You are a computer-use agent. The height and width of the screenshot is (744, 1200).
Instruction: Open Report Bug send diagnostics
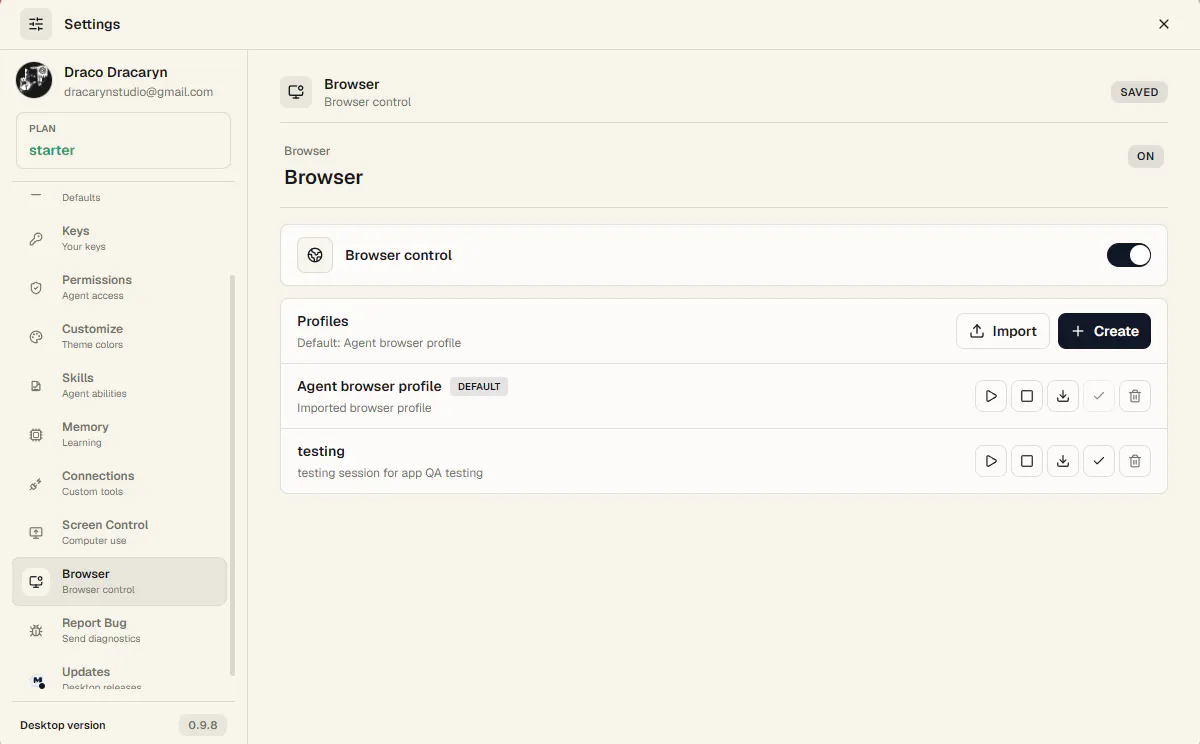point(119,630)
